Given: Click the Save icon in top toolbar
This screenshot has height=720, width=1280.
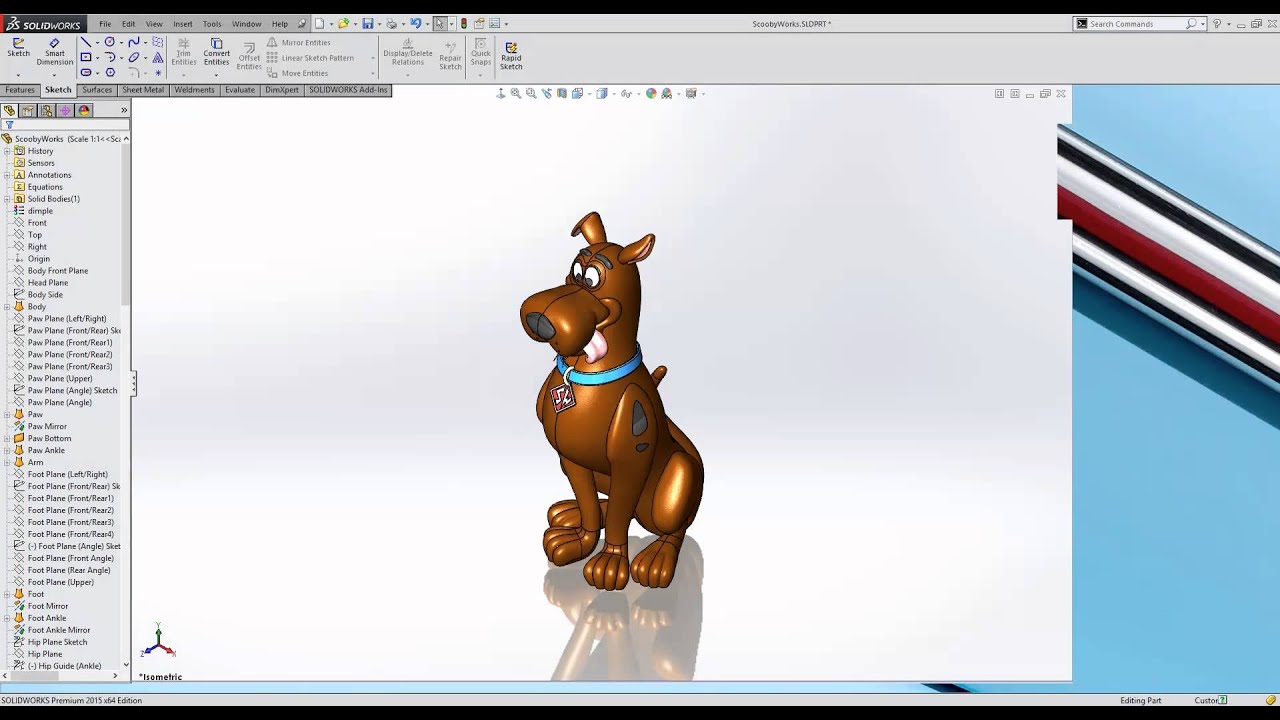Looking at the screenshot, I should coord(368,23).
